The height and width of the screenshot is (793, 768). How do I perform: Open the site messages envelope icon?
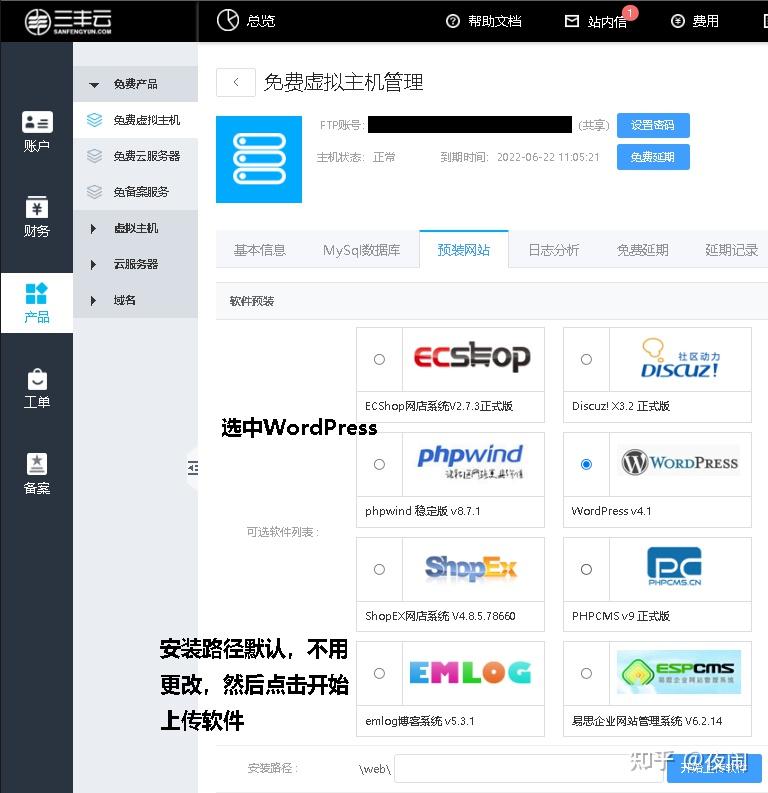tap(572, 21)
